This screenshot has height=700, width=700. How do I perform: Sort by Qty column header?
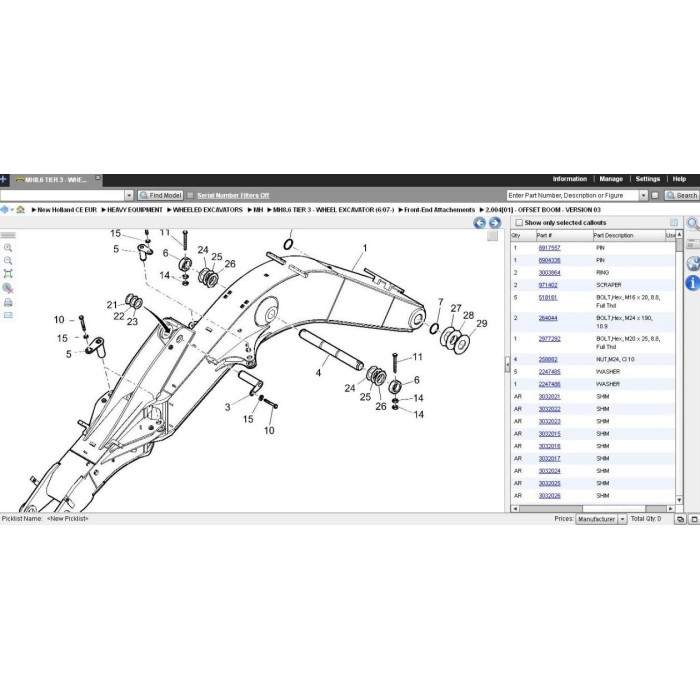coord(523,235)
